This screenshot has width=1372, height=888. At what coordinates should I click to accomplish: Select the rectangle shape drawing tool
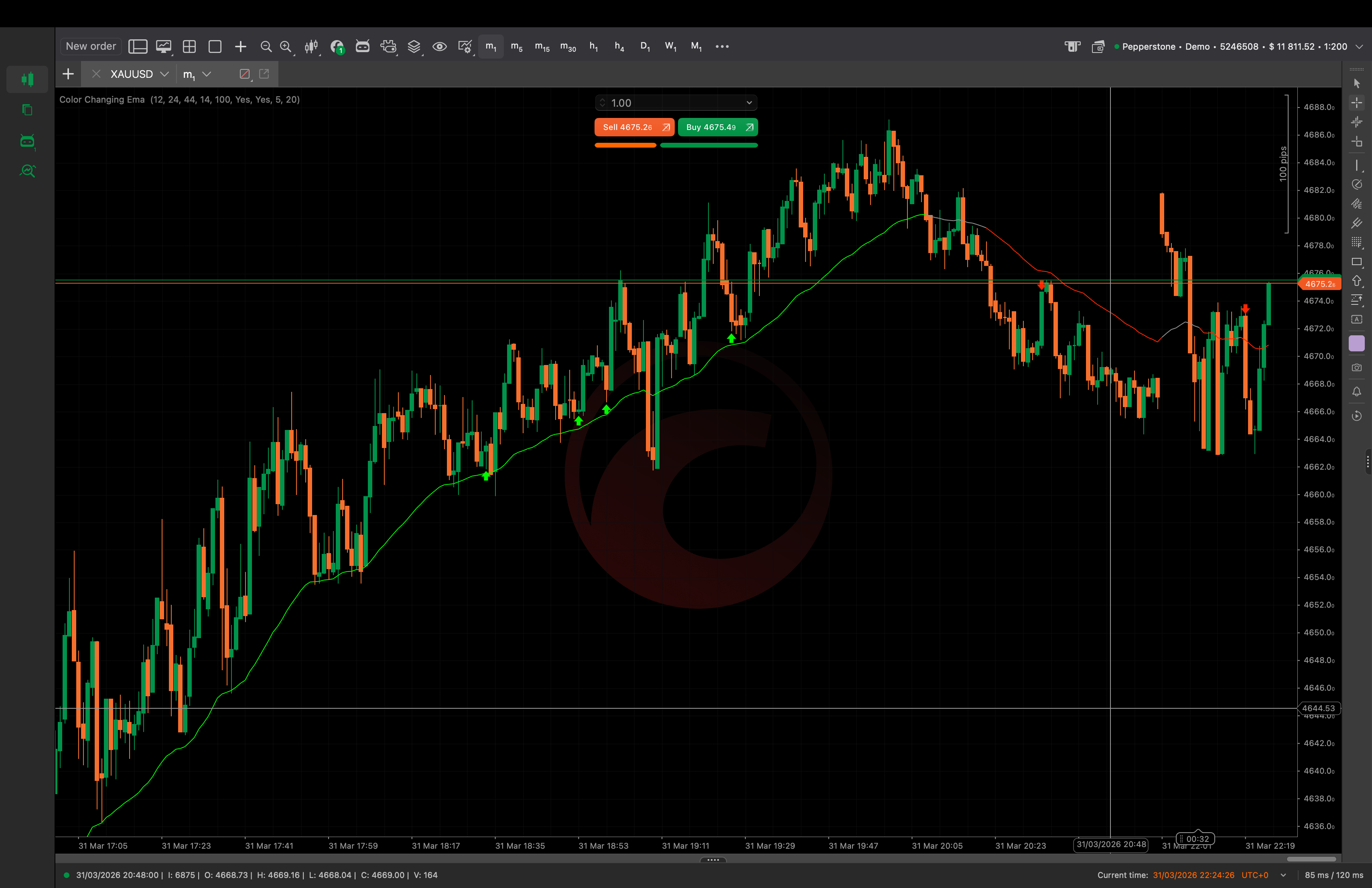[1356, 262]
